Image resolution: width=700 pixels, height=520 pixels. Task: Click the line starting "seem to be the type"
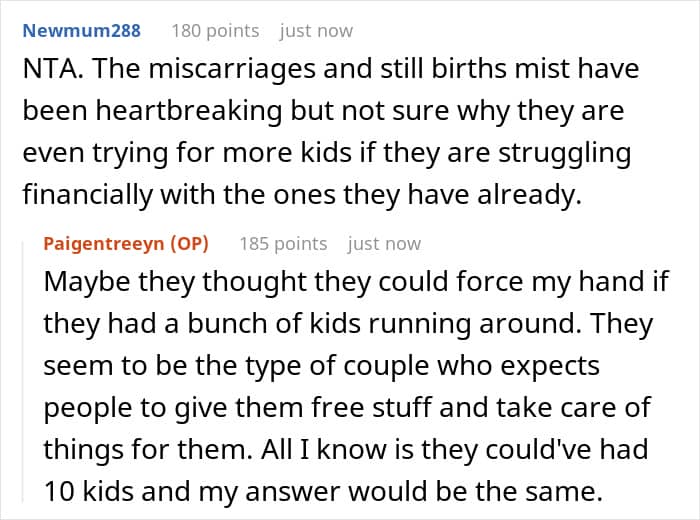(321, 366)
